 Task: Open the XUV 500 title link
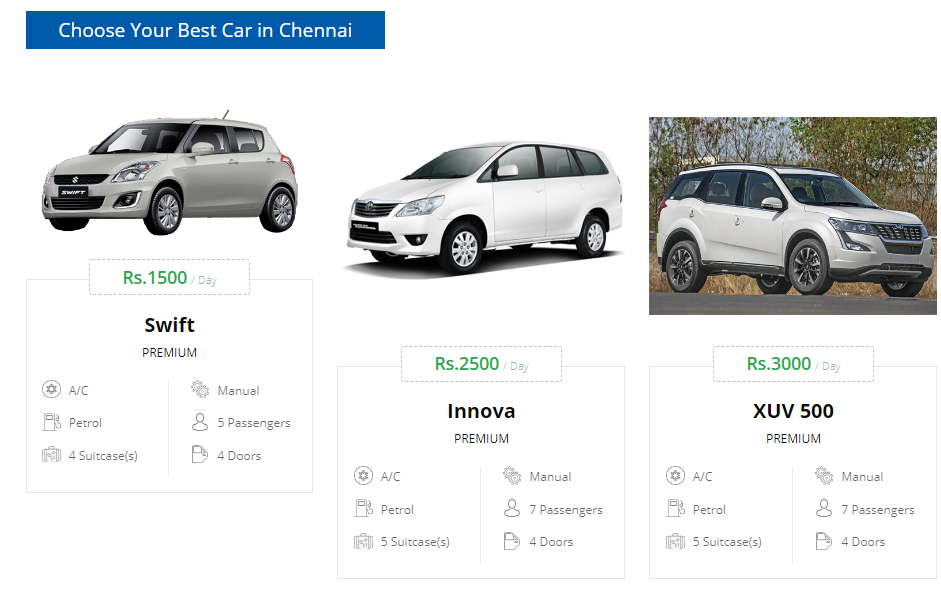(x=793, y=411)
